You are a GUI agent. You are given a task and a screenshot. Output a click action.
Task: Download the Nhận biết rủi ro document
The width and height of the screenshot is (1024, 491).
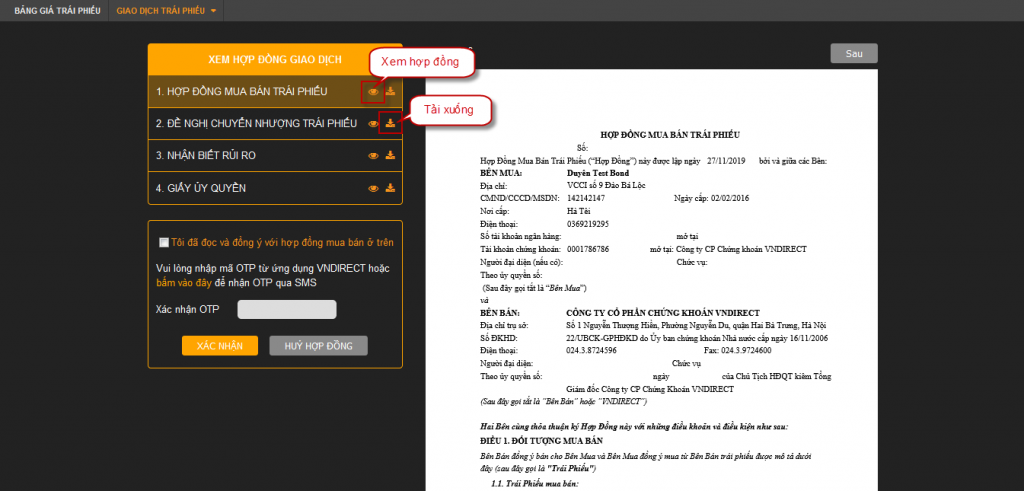390,156
